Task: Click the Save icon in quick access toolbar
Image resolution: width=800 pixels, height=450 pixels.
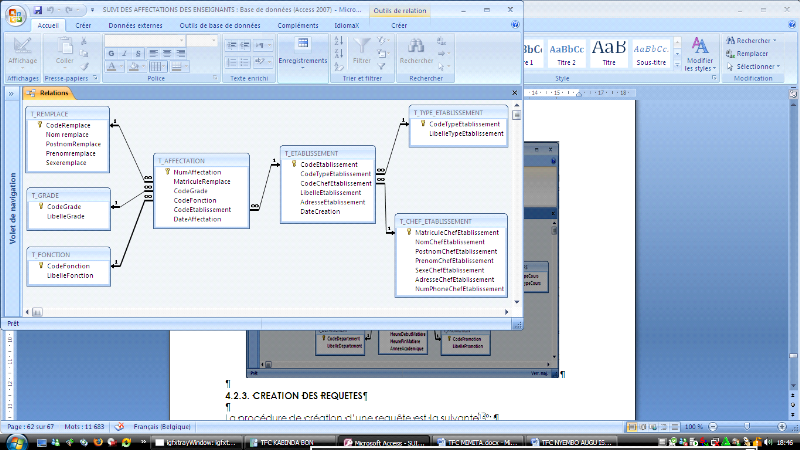Action: pyautogui.click(x=37, y=9)
